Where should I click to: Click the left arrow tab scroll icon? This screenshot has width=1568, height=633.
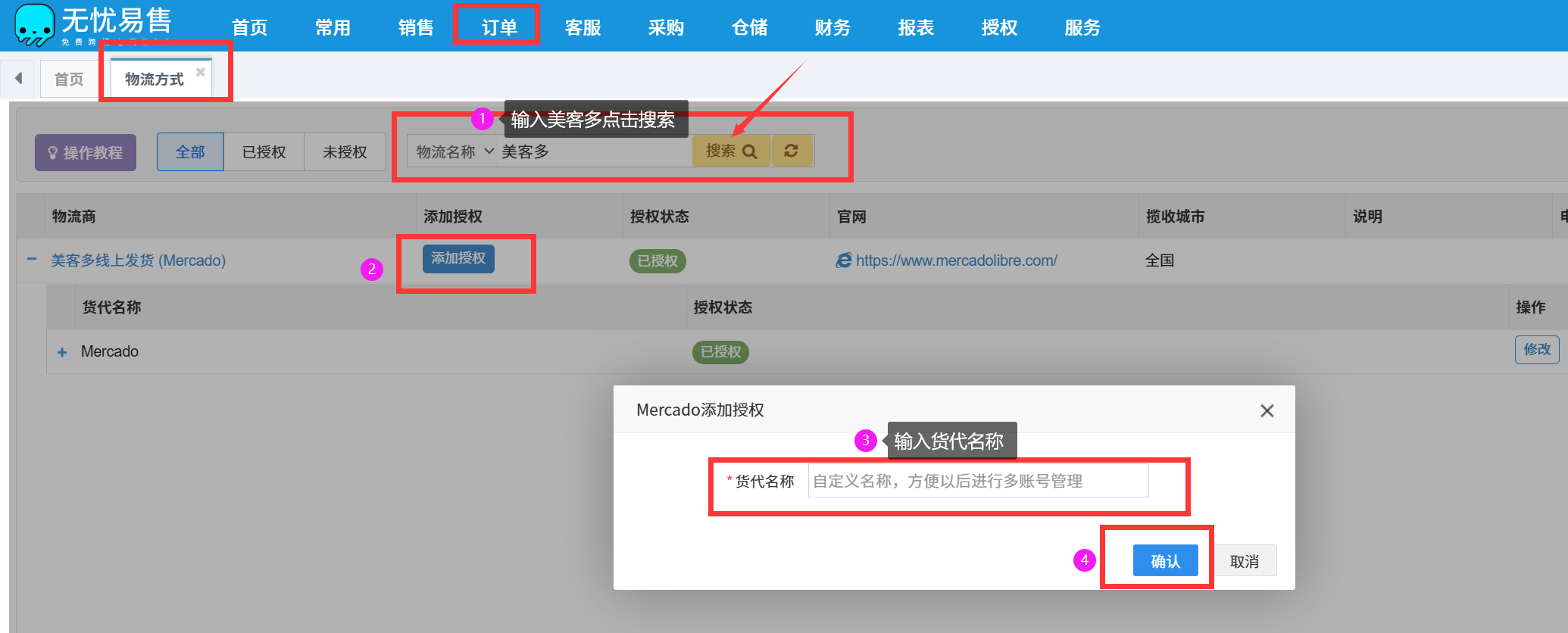[x=18, y=78]
